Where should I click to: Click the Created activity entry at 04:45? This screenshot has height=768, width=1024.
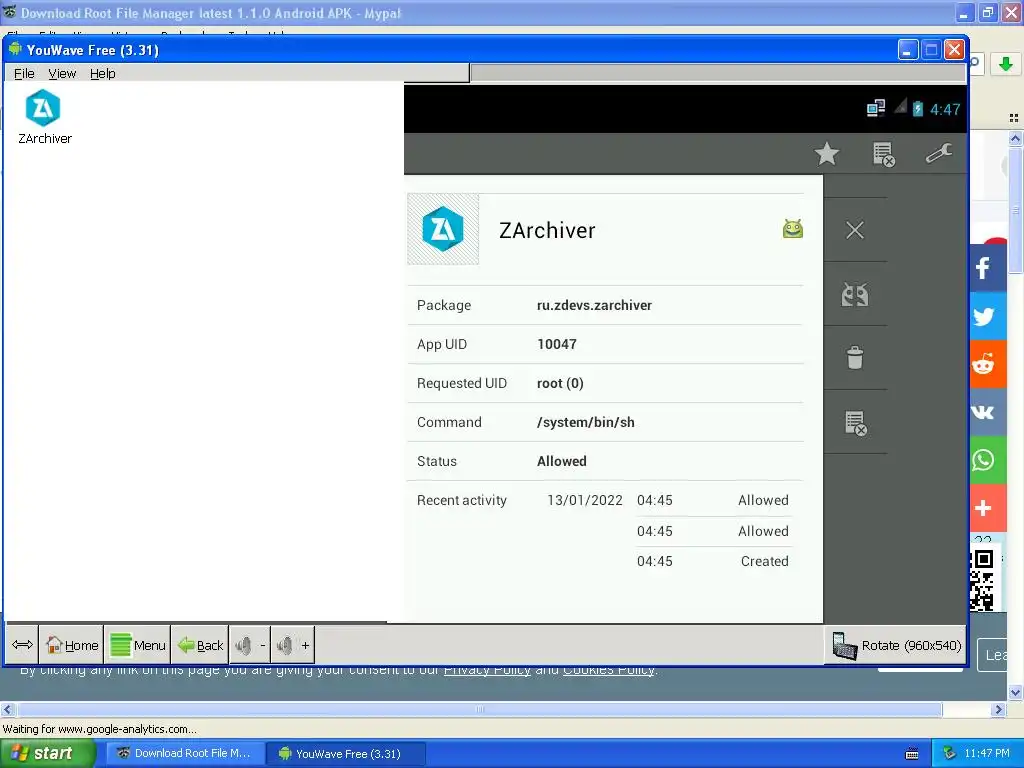[x=712, y=561]
